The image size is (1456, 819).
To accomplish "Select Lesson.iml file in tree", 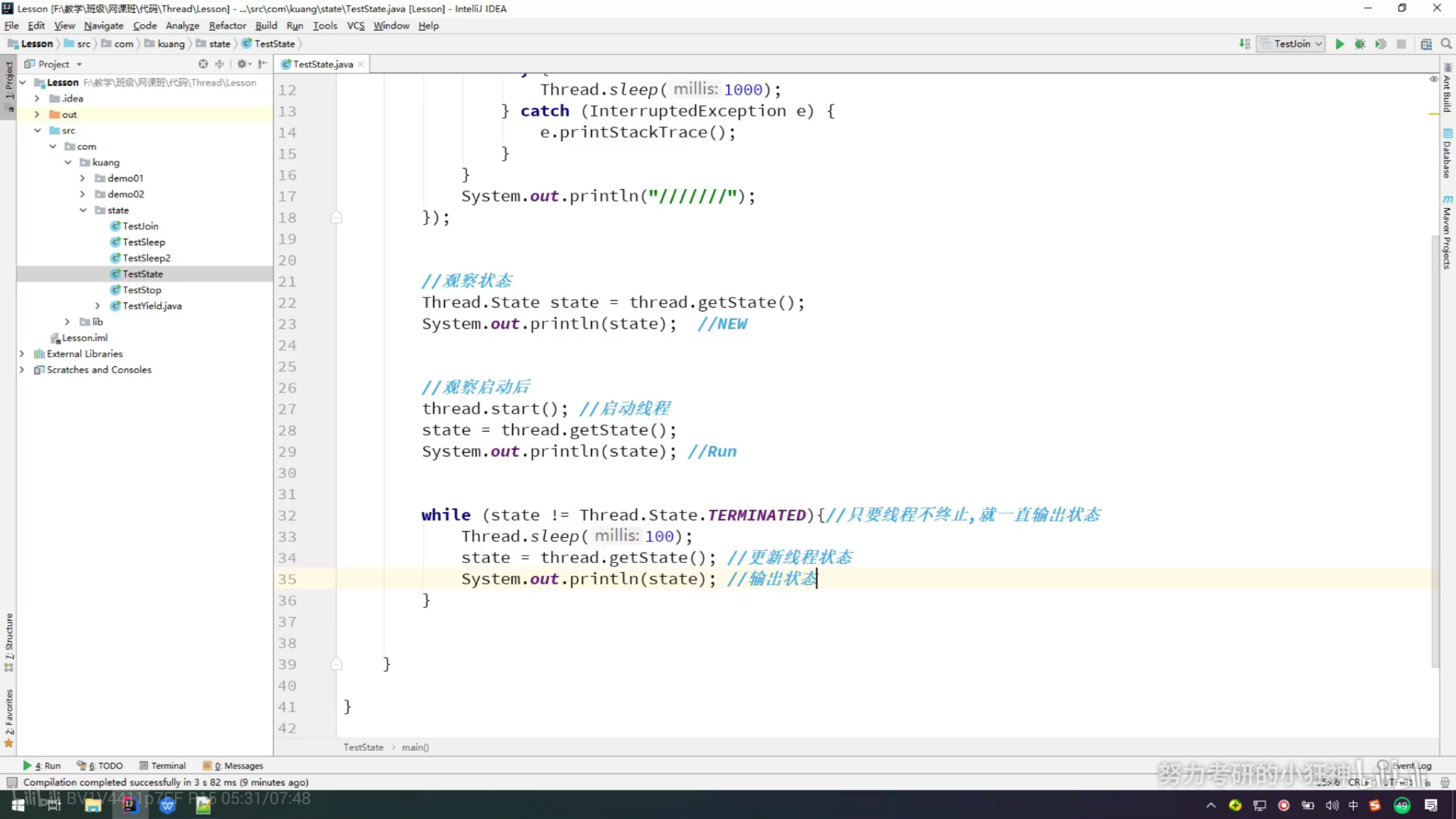I will (x=85, y=338).
